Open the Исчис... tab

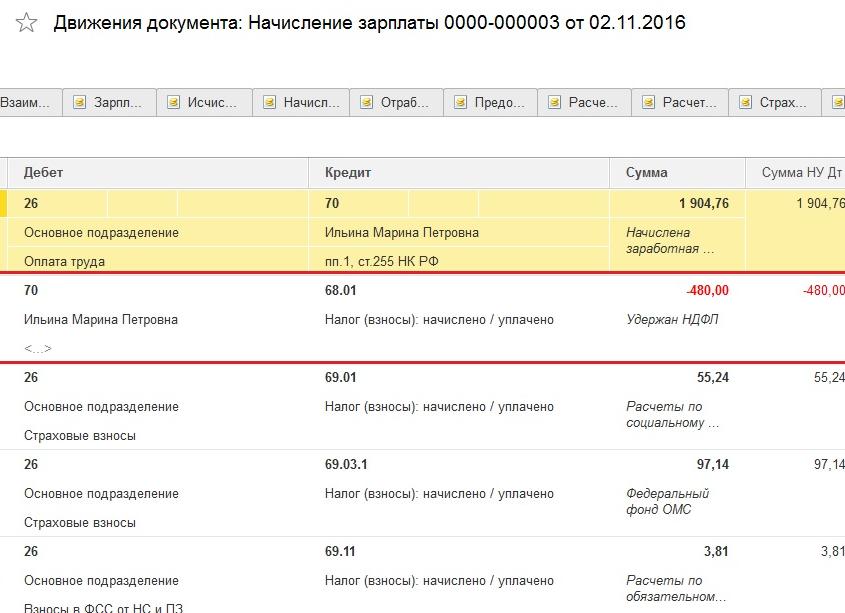[204, 102]
